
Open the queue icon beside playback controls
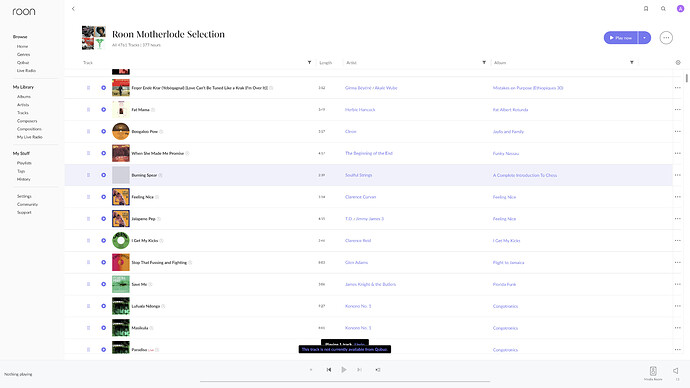tap(378, 370)
